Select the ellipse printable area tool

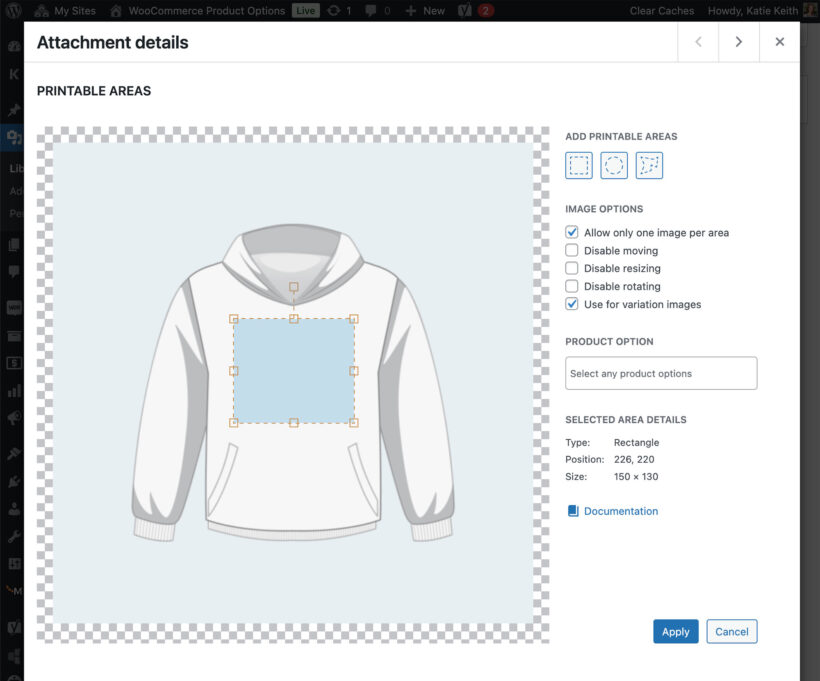click(x=614, y=165)
